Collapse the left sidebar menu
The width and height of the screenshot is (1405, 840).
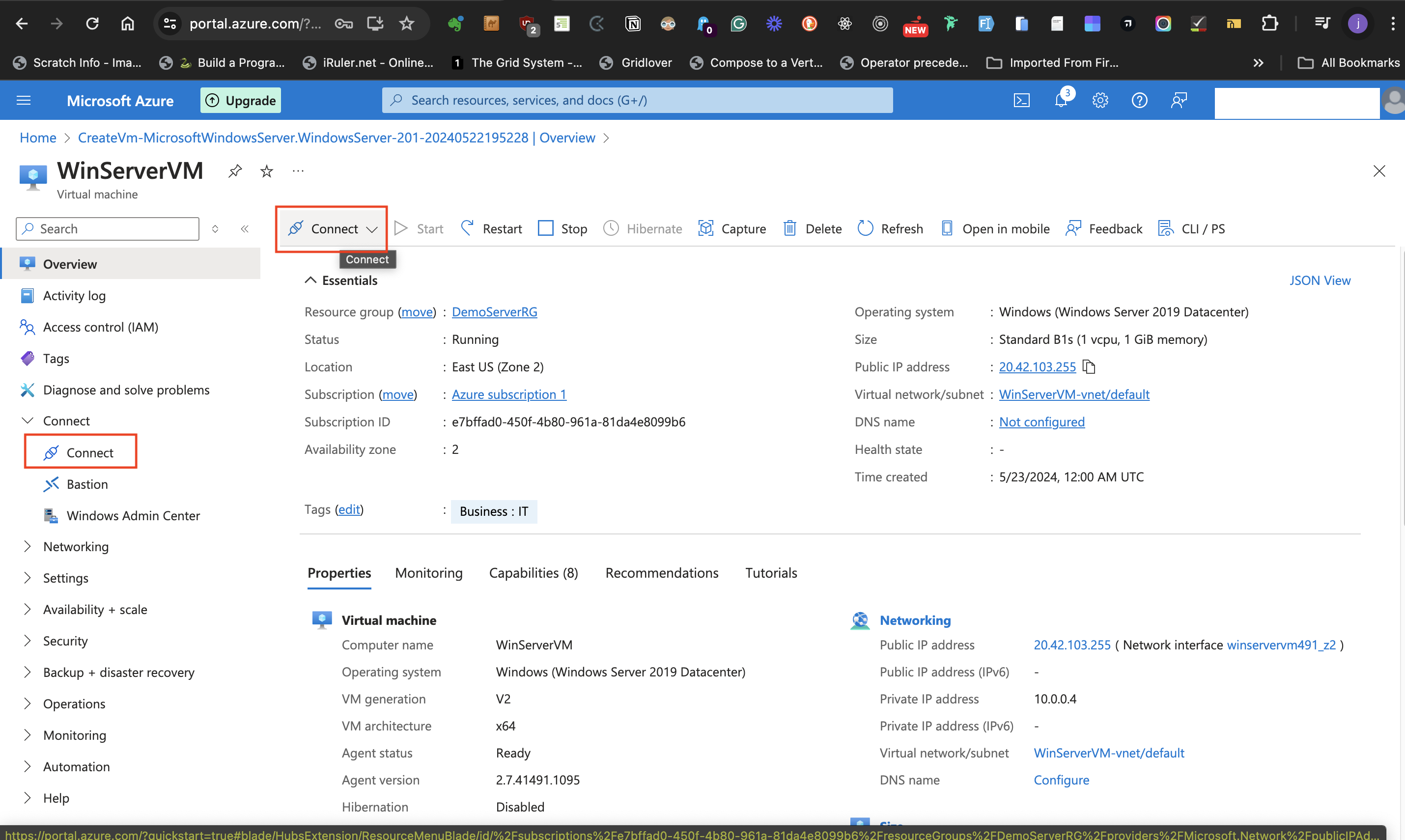245,229
